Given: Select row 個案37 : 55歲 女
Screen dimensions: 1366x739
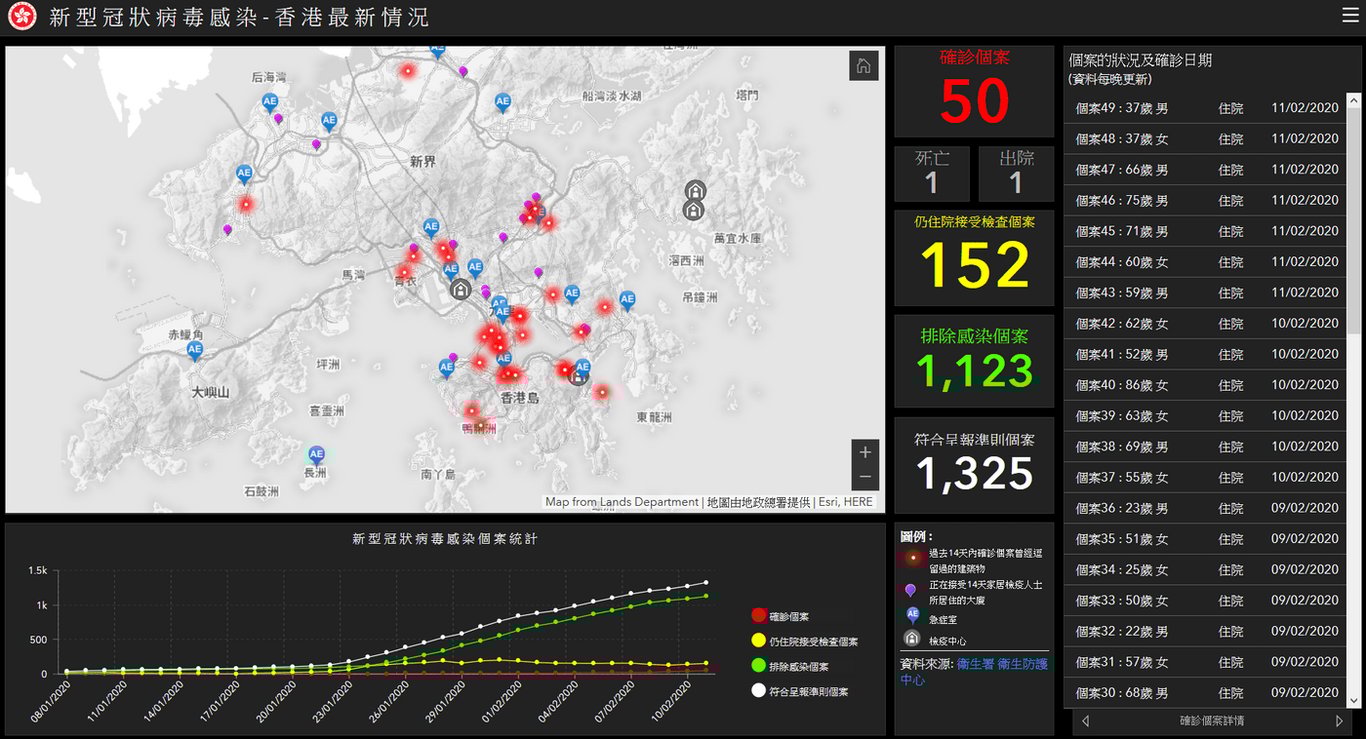Looking at the screenshot, I should [x=1205, y=478].
